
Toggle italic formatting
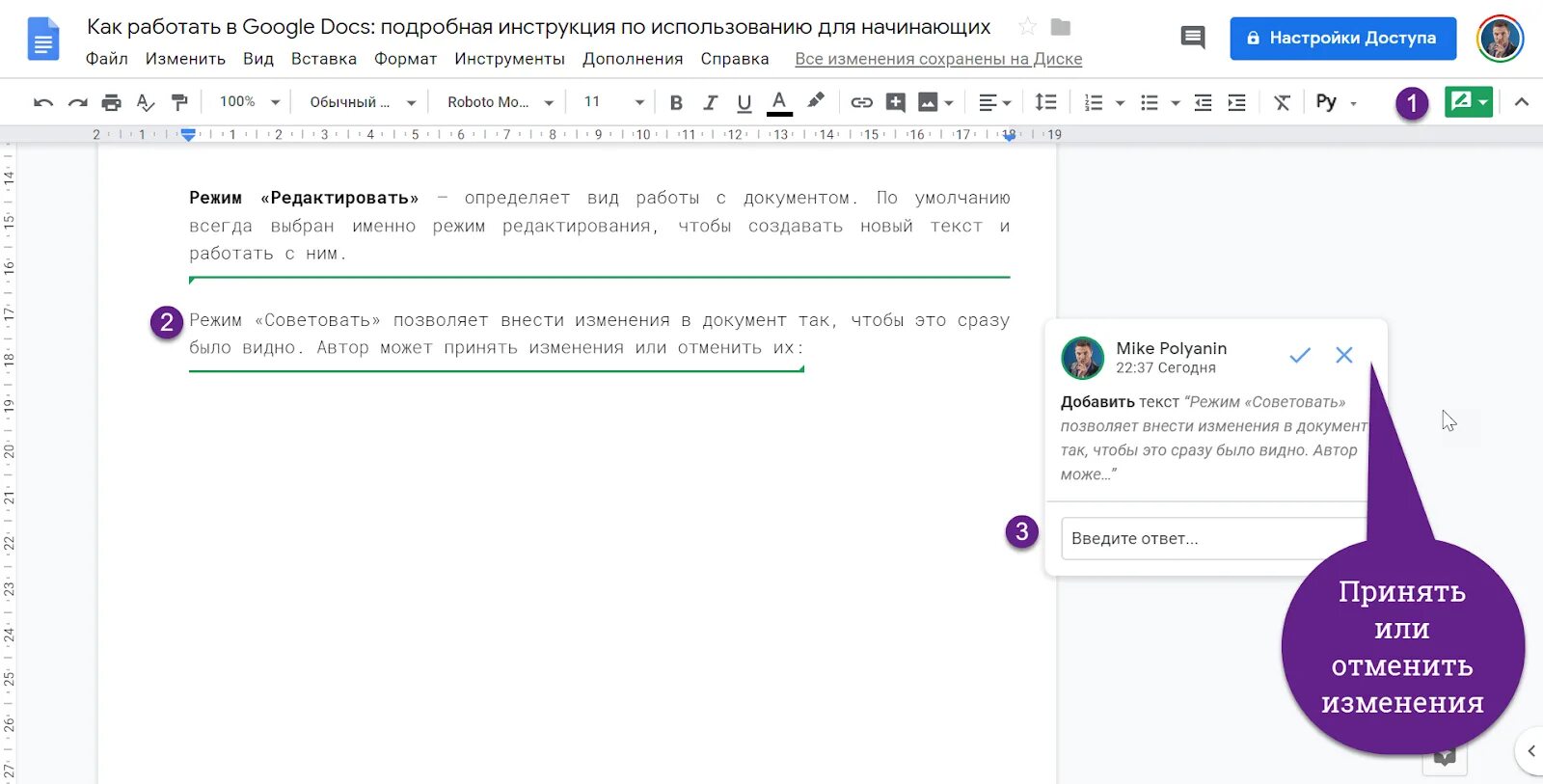(x=710, y=102)
